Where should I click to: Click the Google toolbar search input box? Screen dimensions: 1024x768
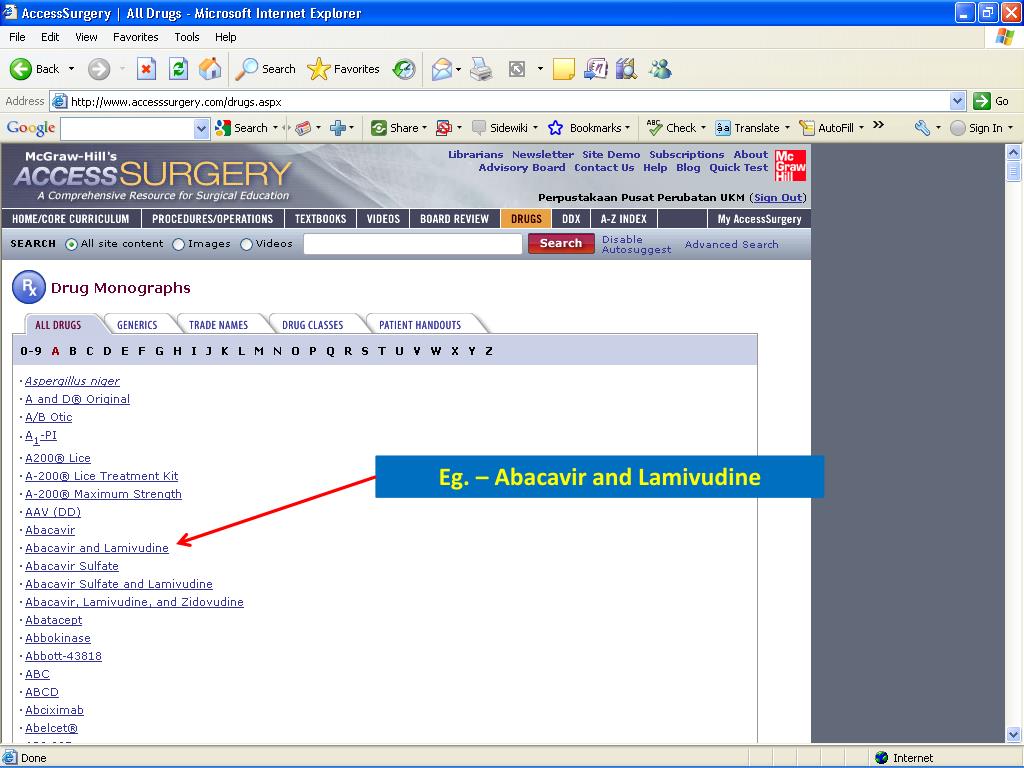tap(128, 129)
